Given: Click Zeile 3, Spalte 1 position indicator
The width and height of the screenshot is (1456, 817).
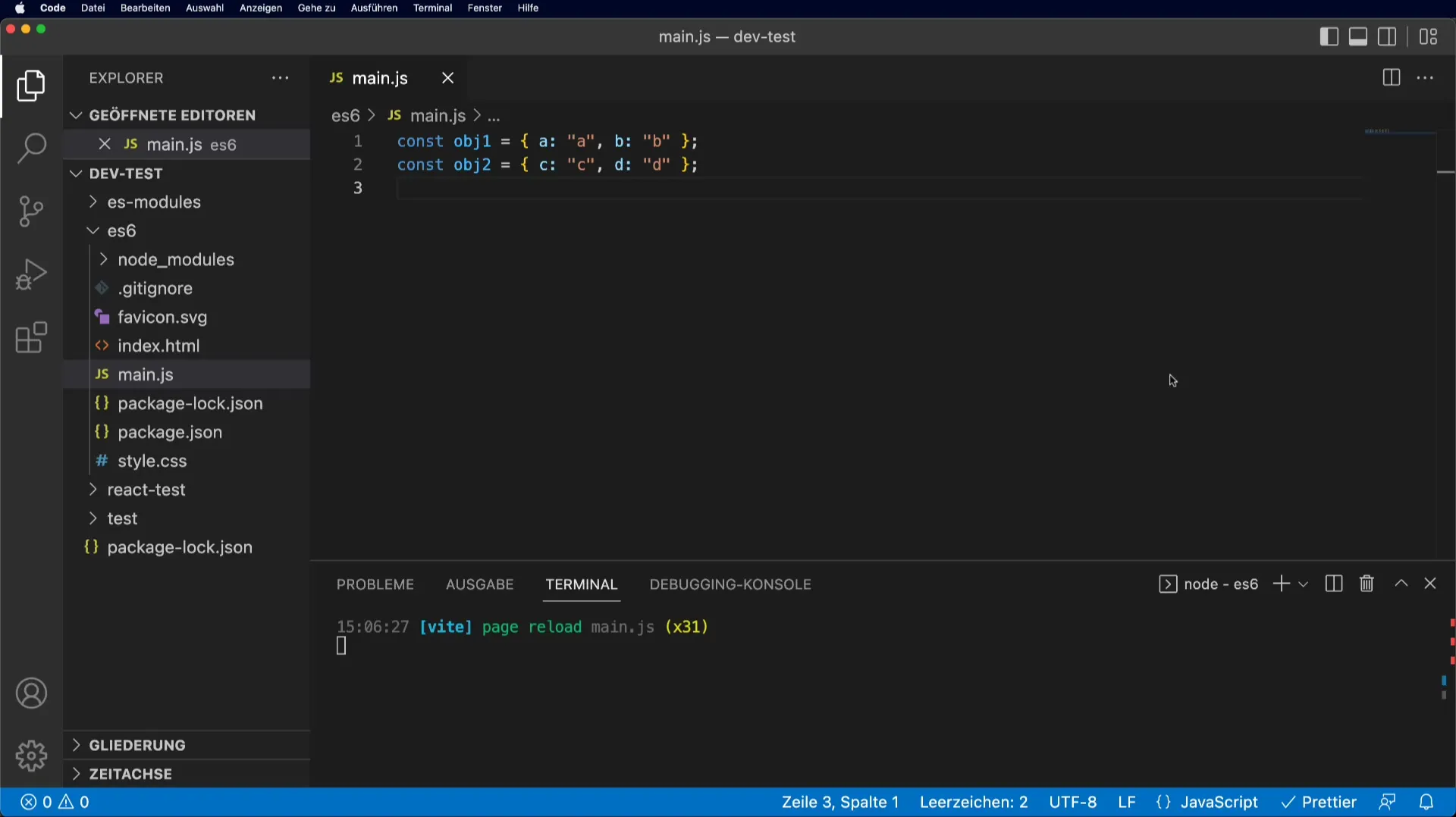Looking at the screenshot, I should point(840,802).
